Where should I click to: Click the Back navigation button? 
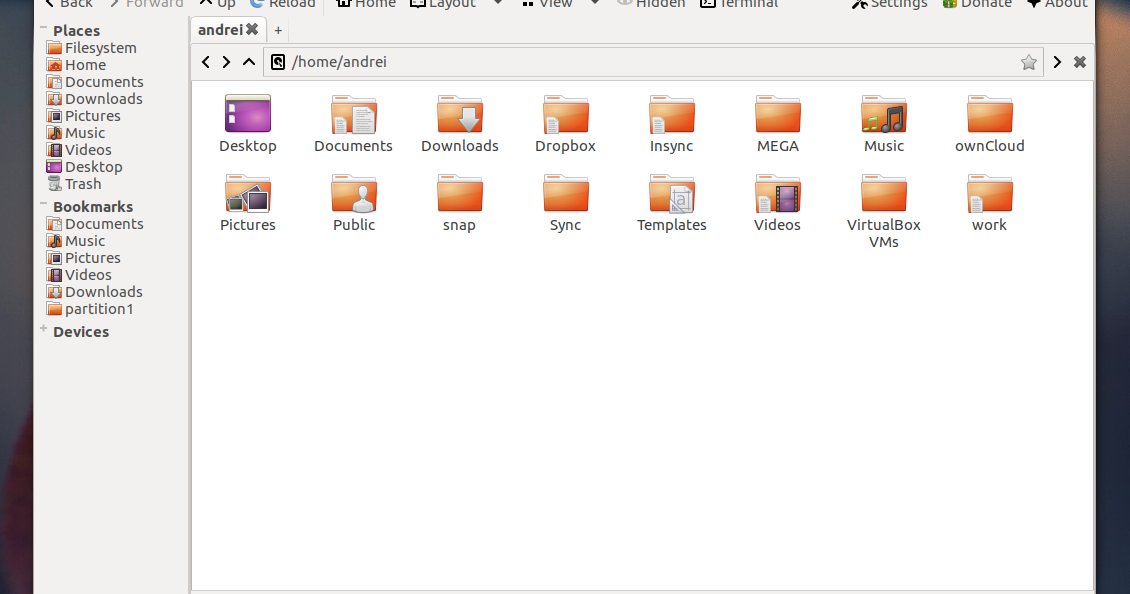(68, 4)
